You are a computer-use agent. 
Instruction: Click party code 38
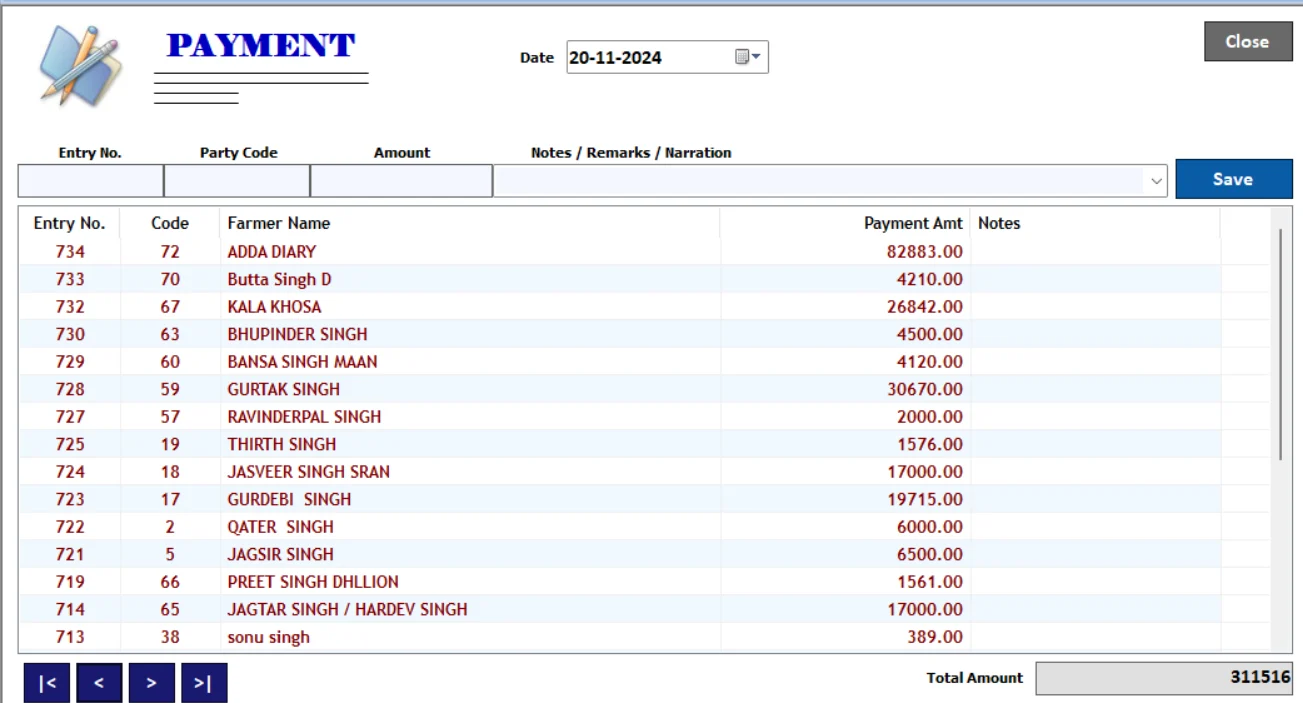click(x=170, y=637)
